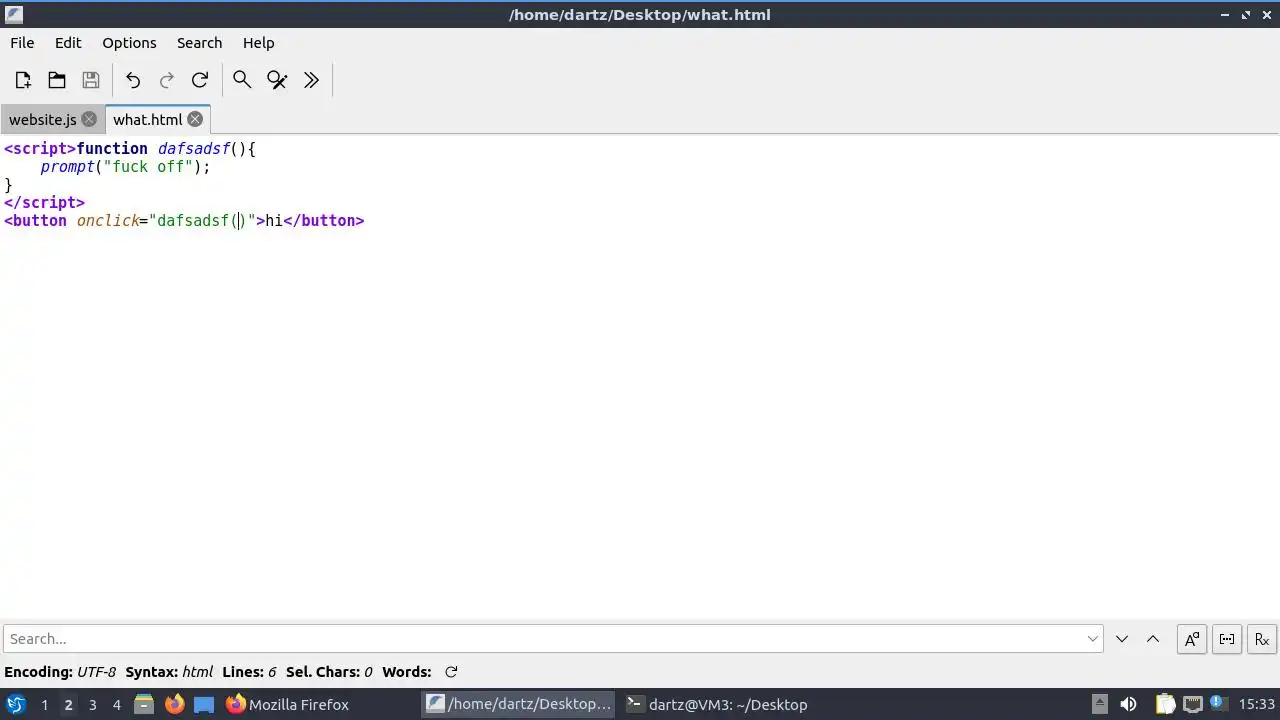Open the clipboard manager tray icon
1280x720 pixels.
click(x=1165, y=705)
